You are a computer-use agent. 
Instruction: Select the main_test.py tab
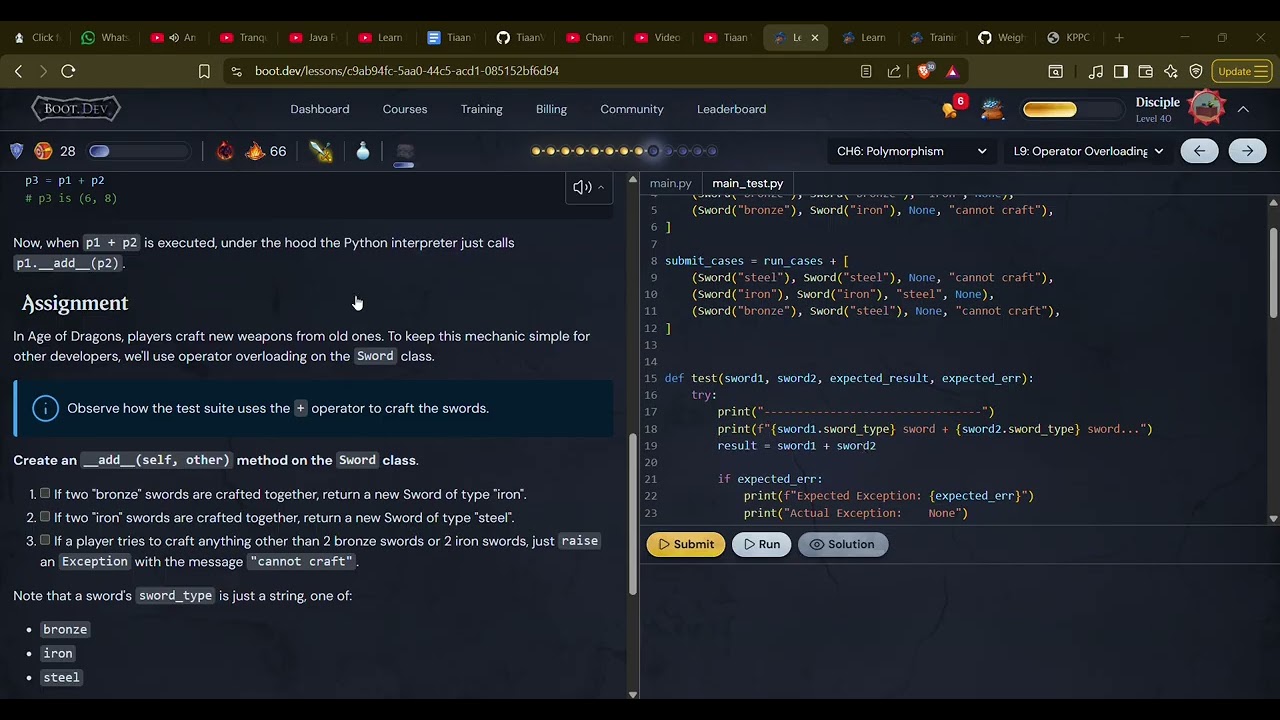[x=747, y=184]
